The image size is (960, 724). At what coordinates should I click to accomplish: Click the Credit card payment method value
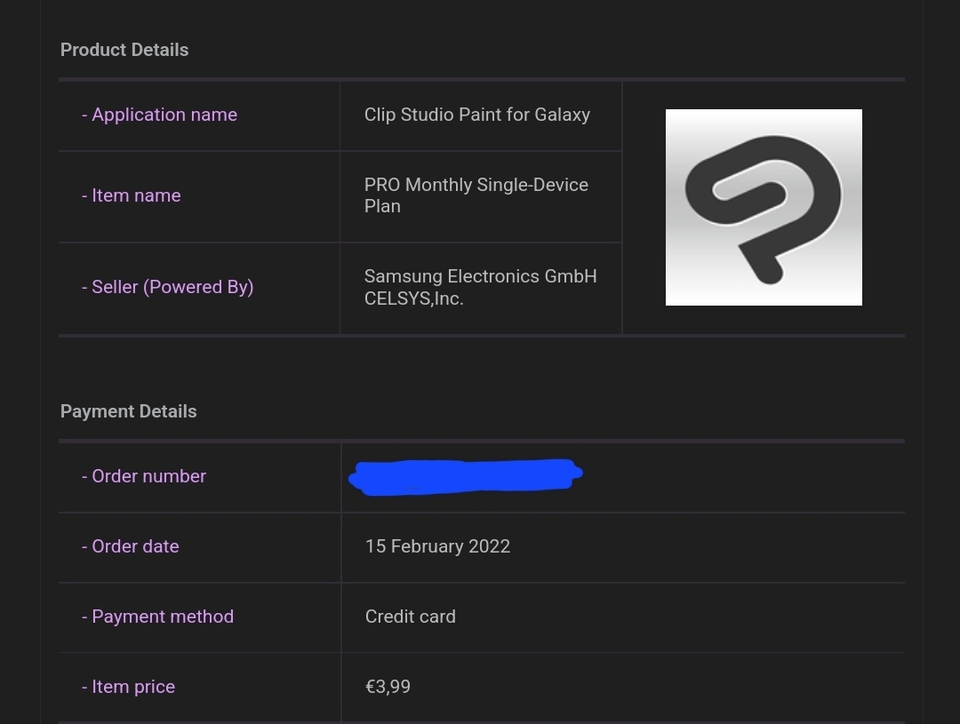[410, 616]
